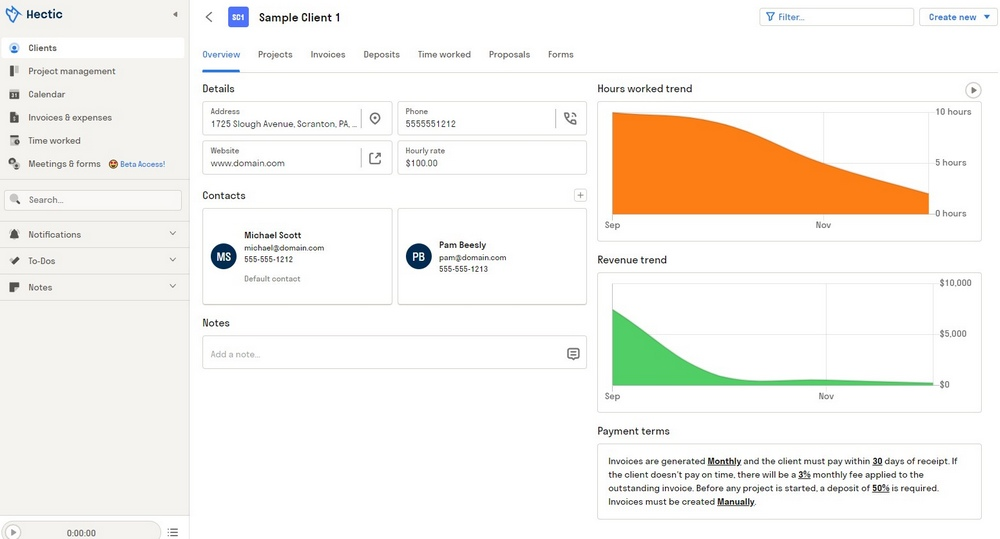Click the note comment icon in Notes

point(573,353)
